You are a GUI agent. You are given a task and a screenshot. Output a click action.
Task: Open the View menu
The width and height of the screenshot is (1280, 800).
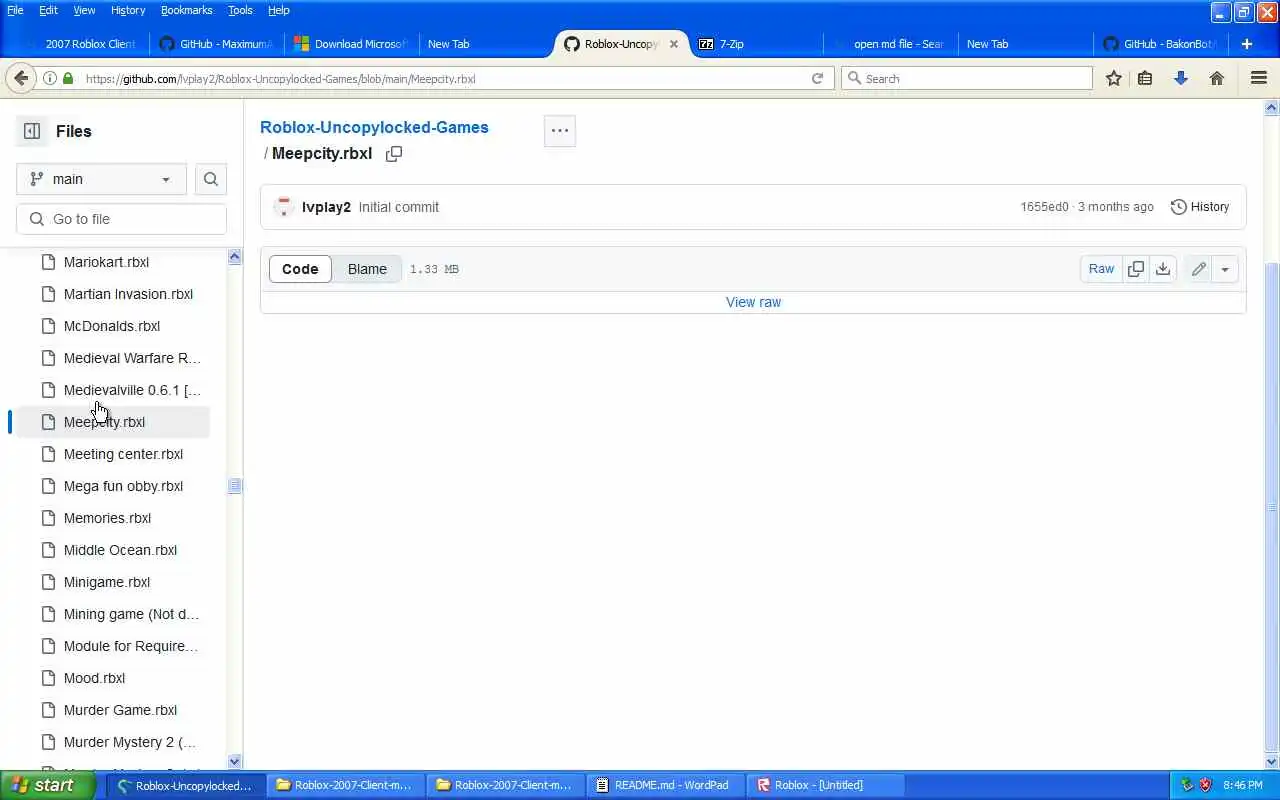pyautogui.click(x=84, y=10)
